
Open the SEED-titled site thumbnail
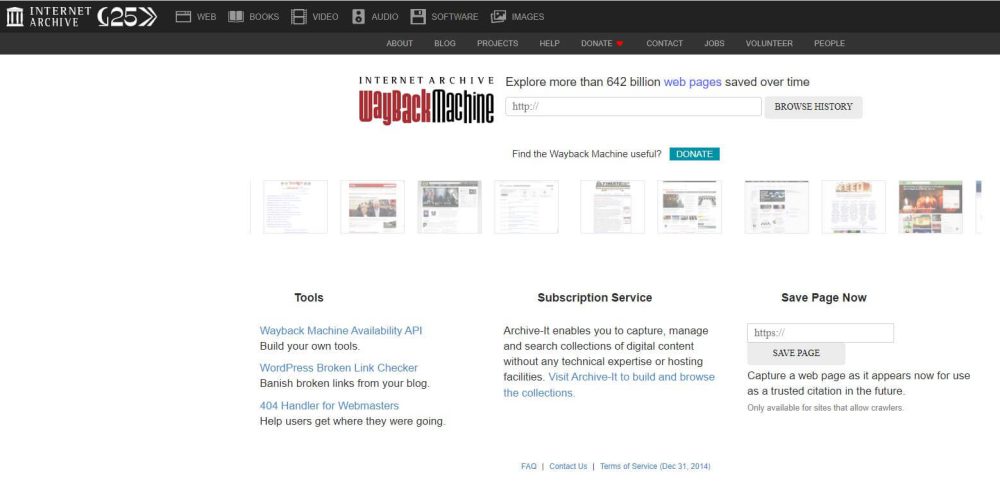[853, 207]
